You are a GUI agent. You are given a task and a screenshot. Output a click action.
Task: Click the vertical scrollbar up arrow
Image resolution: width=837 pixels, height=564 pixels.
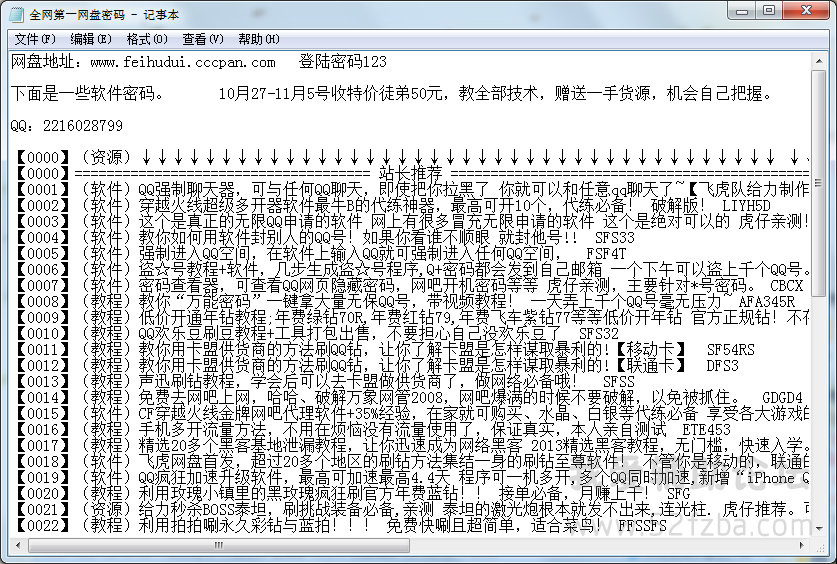[x=818, y=61]
